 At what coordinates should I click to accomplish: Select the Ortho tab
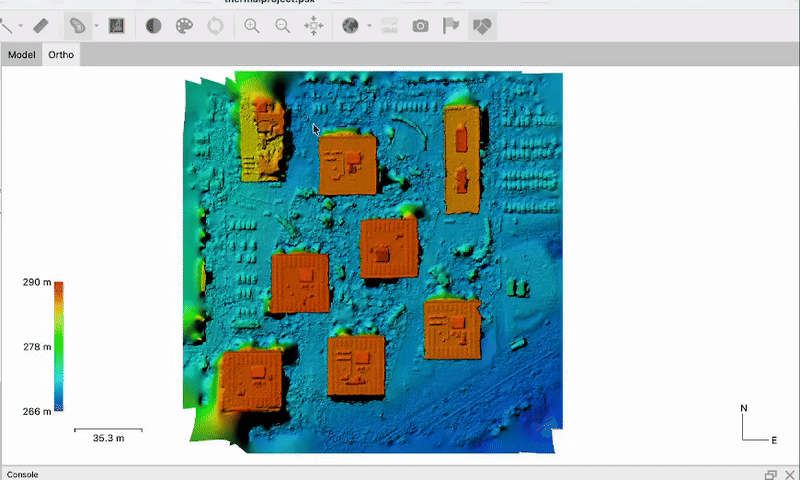[60, 54]
